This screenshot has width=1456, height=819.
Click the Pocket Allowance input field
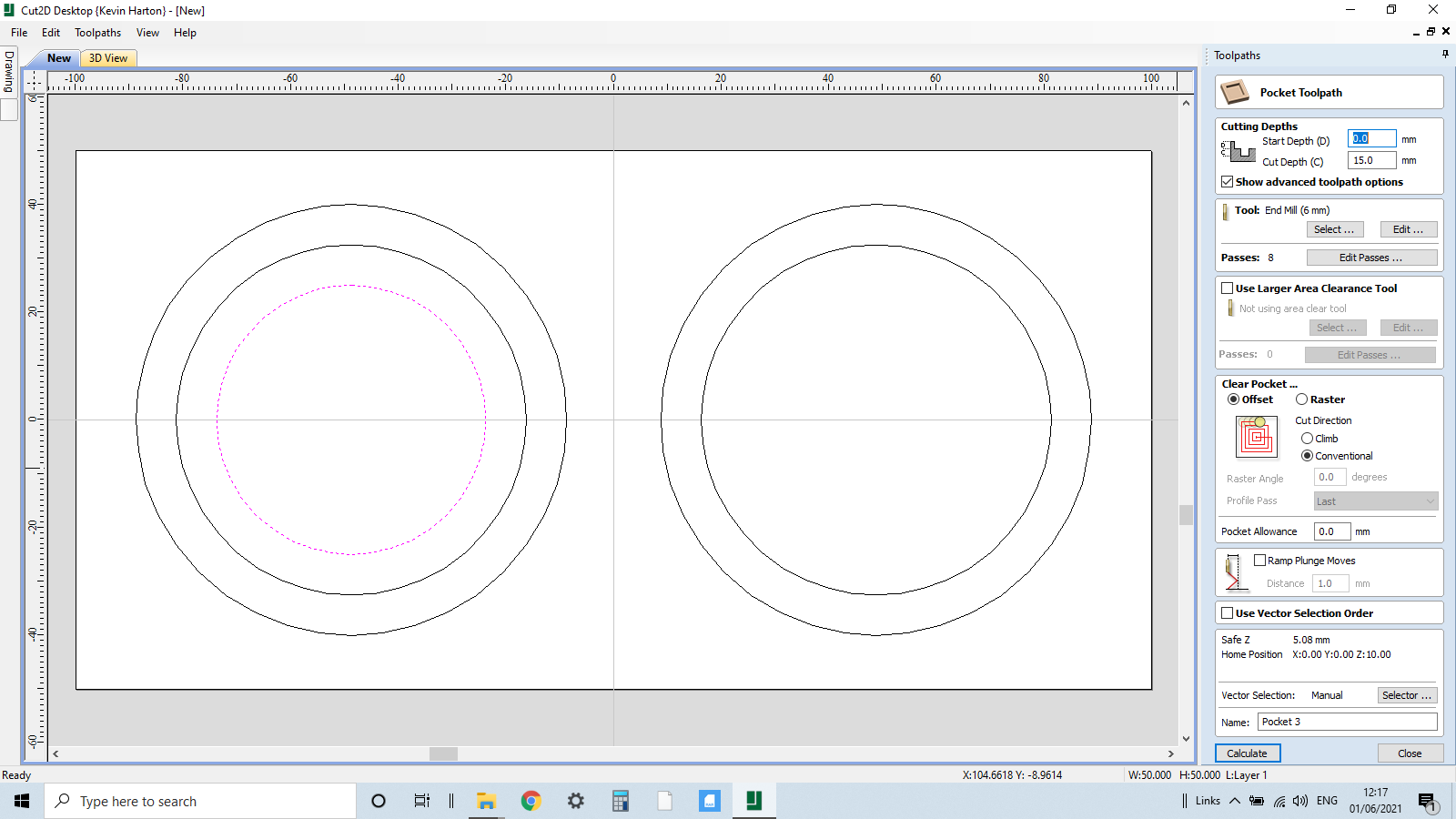[1332, 531]
